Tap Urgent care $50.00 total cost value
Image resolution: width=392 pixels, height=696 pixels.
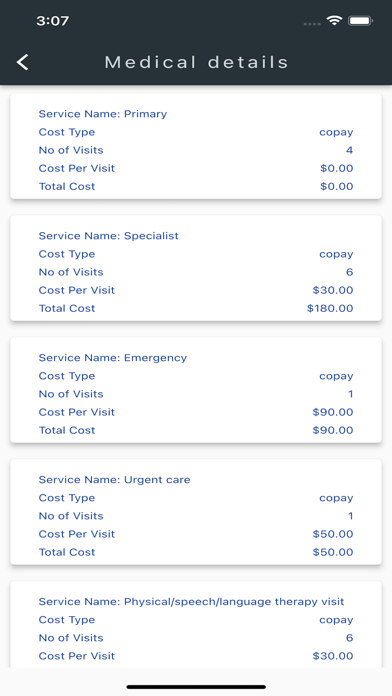pos(333,552)
